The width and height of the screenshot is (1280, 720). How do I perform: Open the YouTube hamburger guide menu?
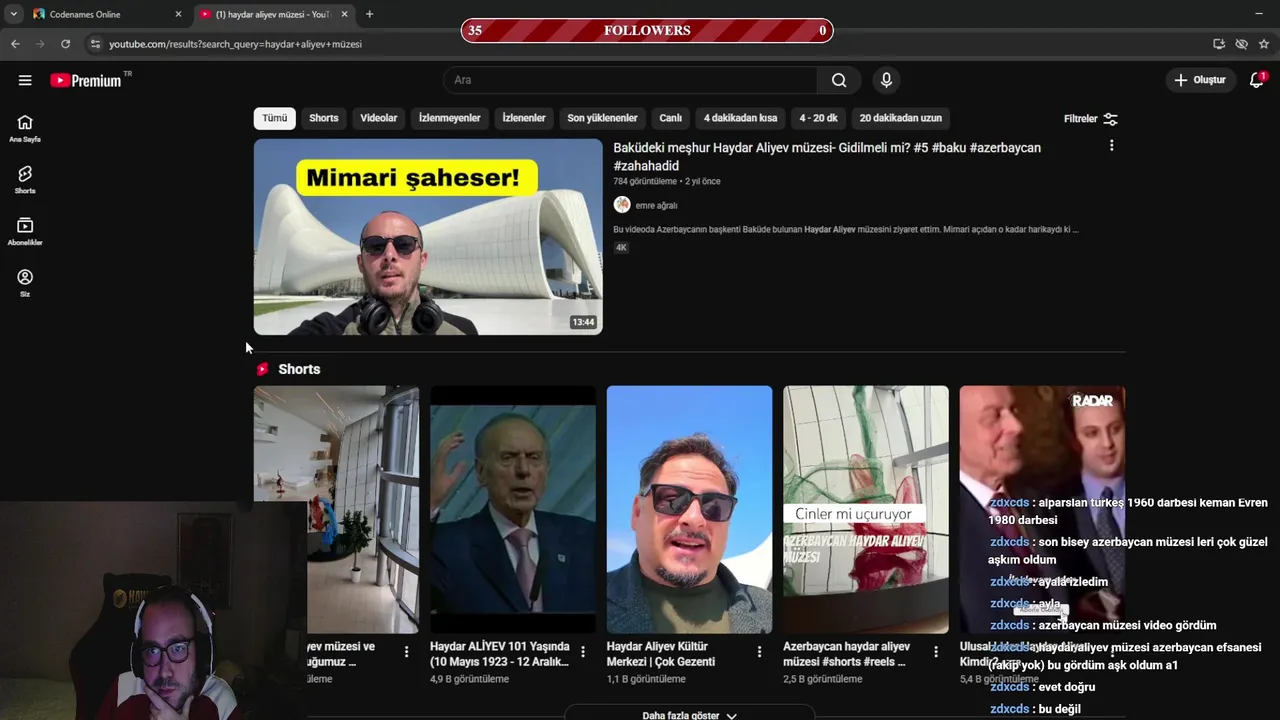pyautogui.click(x=25, y=80)
